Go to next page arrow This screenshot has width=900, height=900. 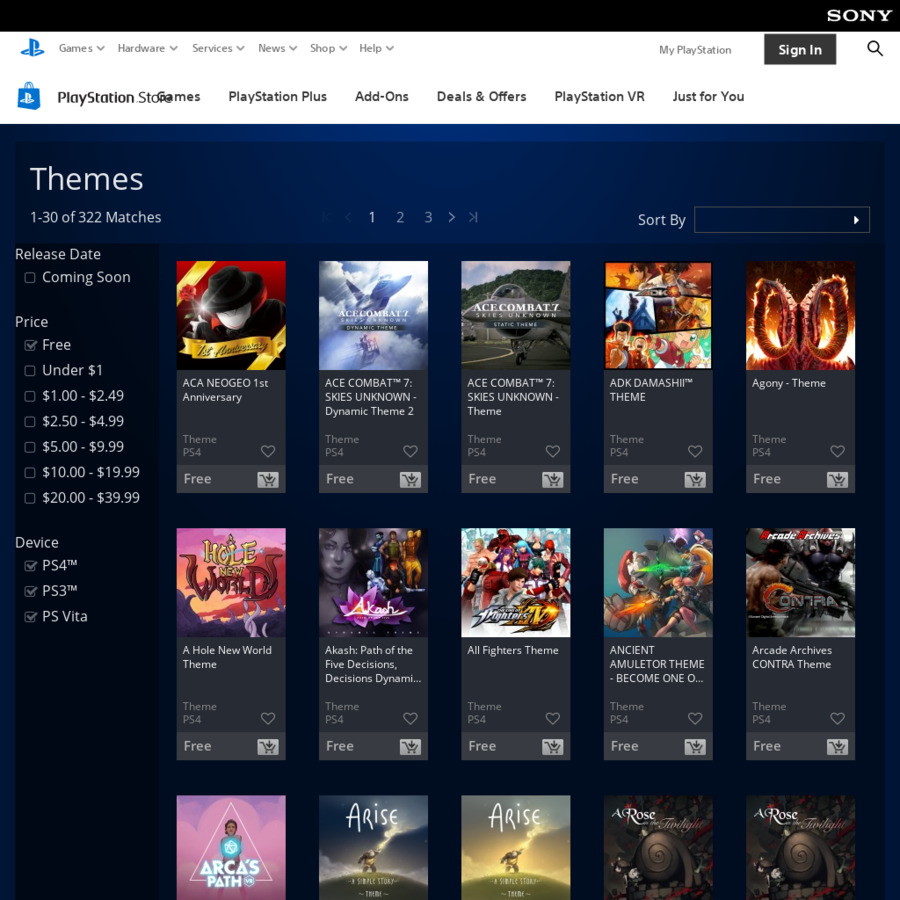click(452, 217)
